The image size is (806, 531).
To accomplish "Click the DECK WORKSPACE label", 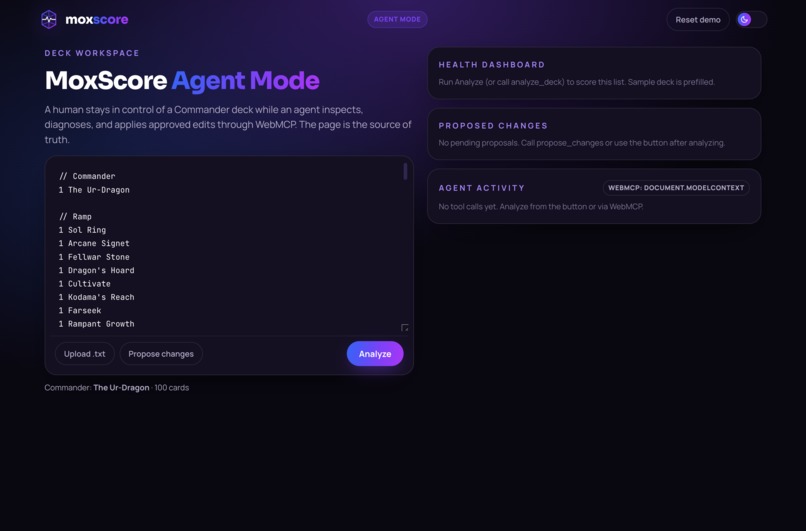I will click(x=92, y=53).
